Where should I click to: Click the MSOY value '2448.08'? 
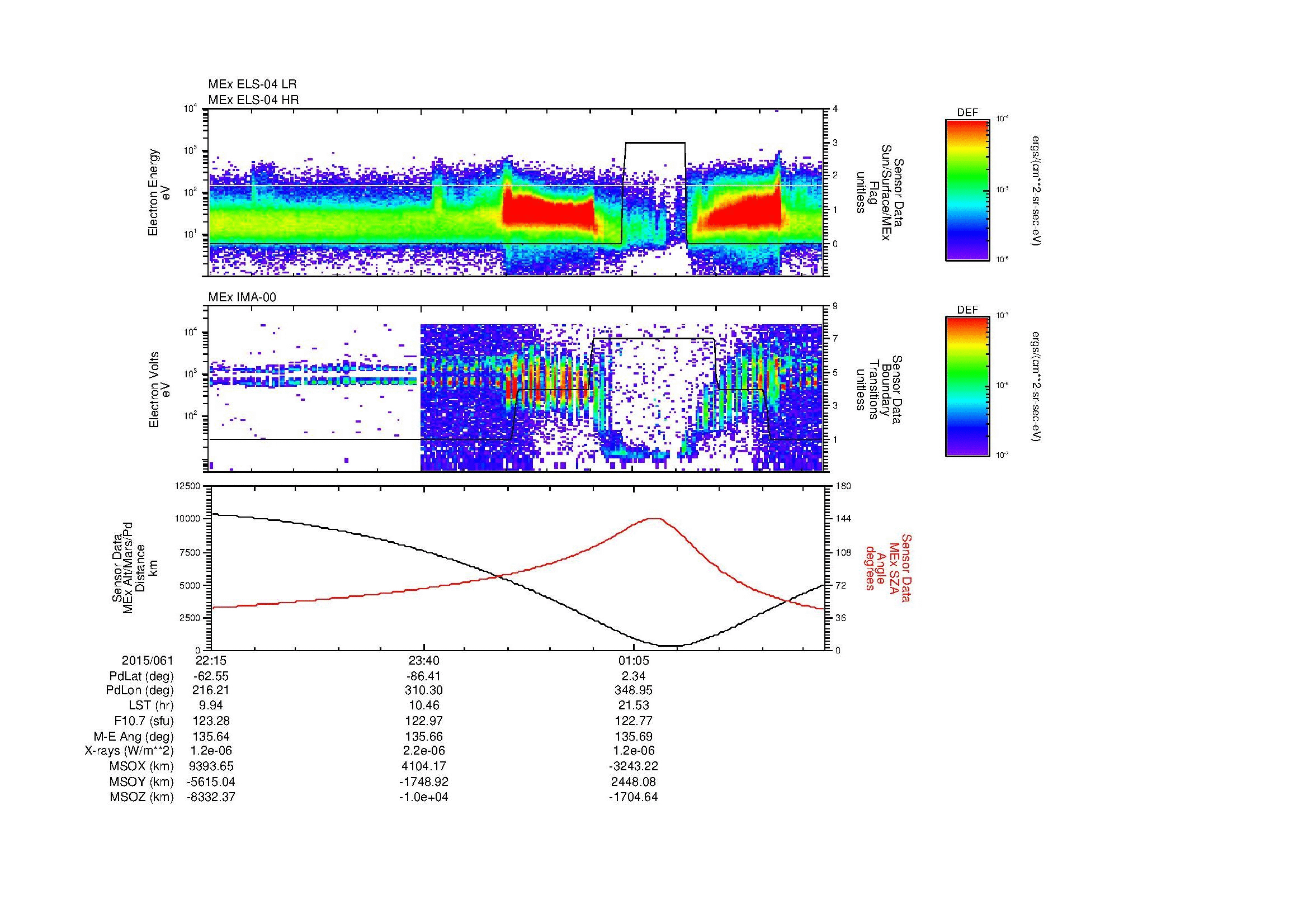tap(633, 781)
